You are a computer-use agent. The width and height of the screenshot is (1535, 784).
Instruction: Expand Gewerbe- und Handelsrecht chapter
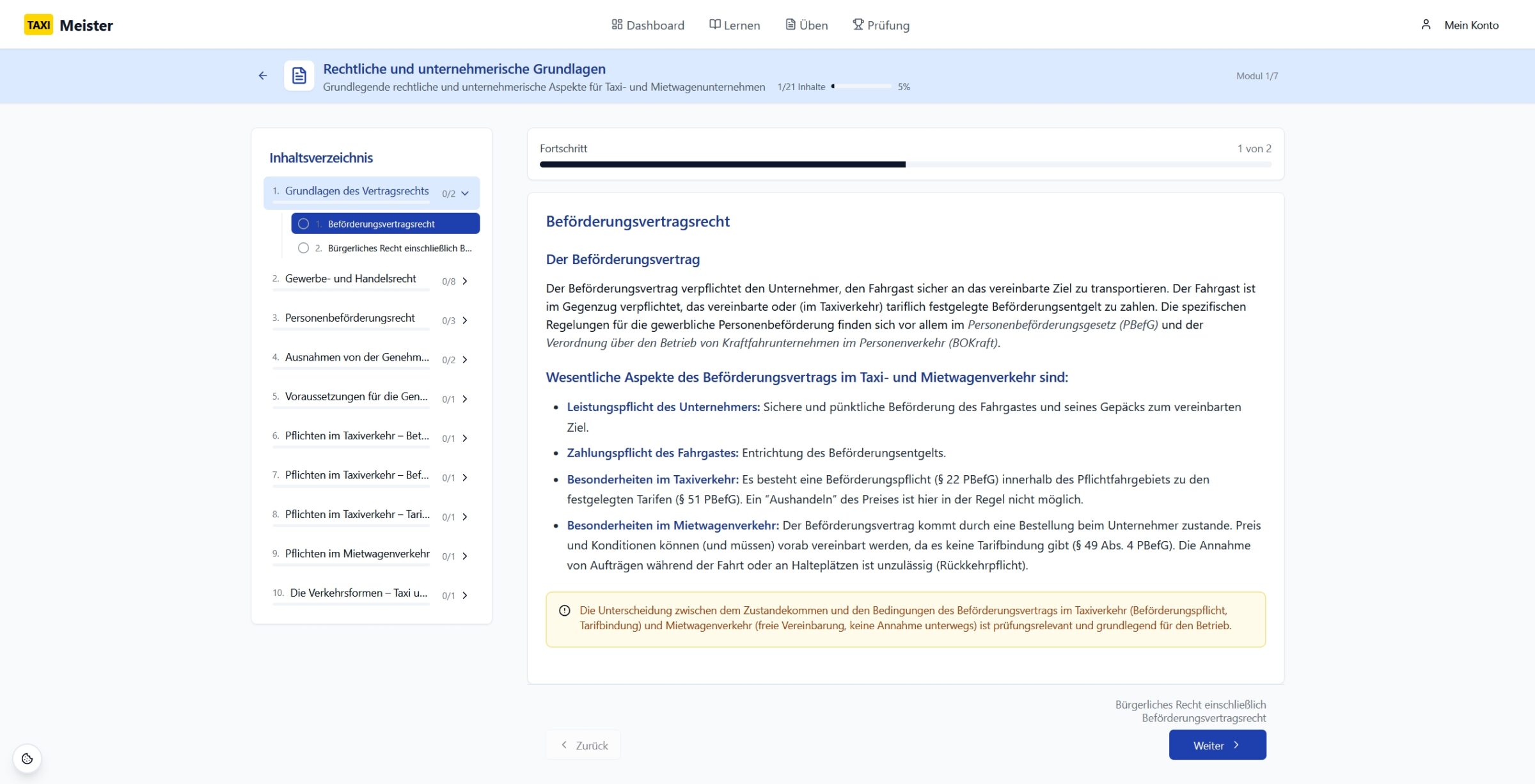(465, 281)
